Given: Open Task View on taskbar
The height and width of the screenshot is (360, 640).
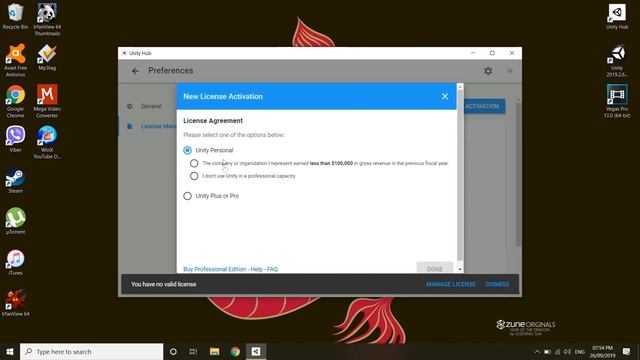Looking at the screenshot, I should (x=193, y=351).
